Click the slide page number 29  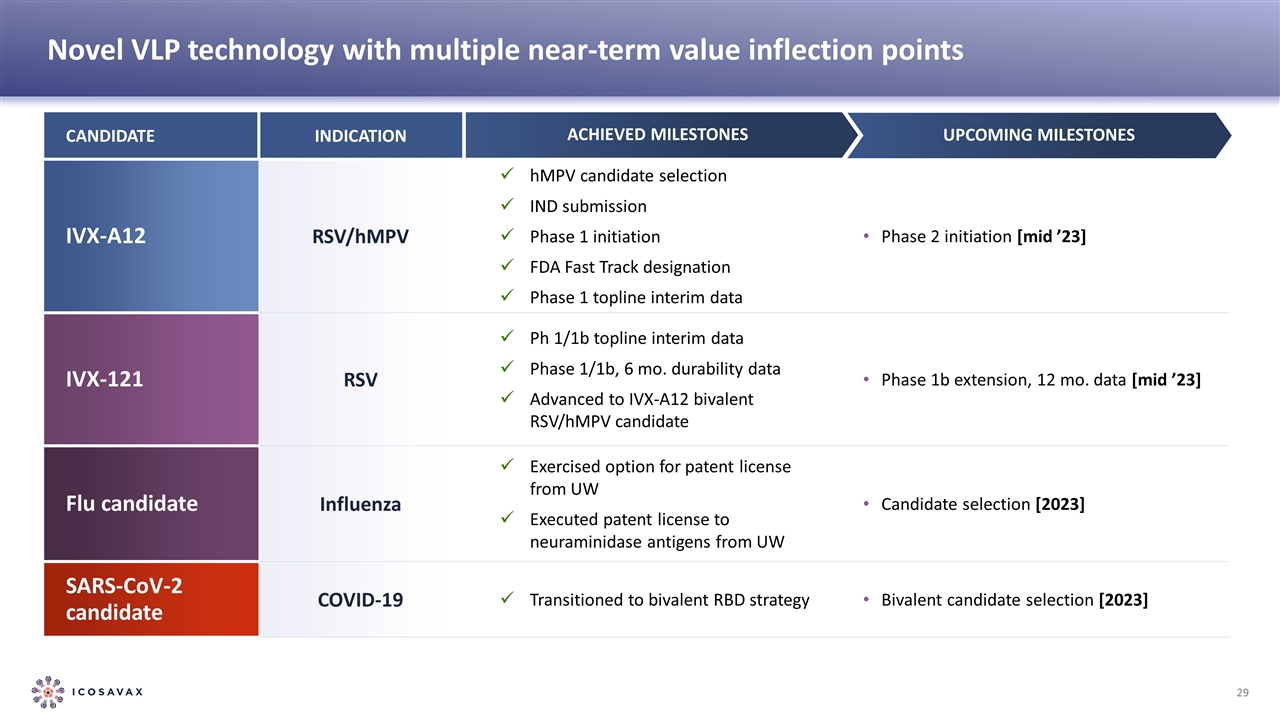pyautogui.click(x=1244, y=693)
